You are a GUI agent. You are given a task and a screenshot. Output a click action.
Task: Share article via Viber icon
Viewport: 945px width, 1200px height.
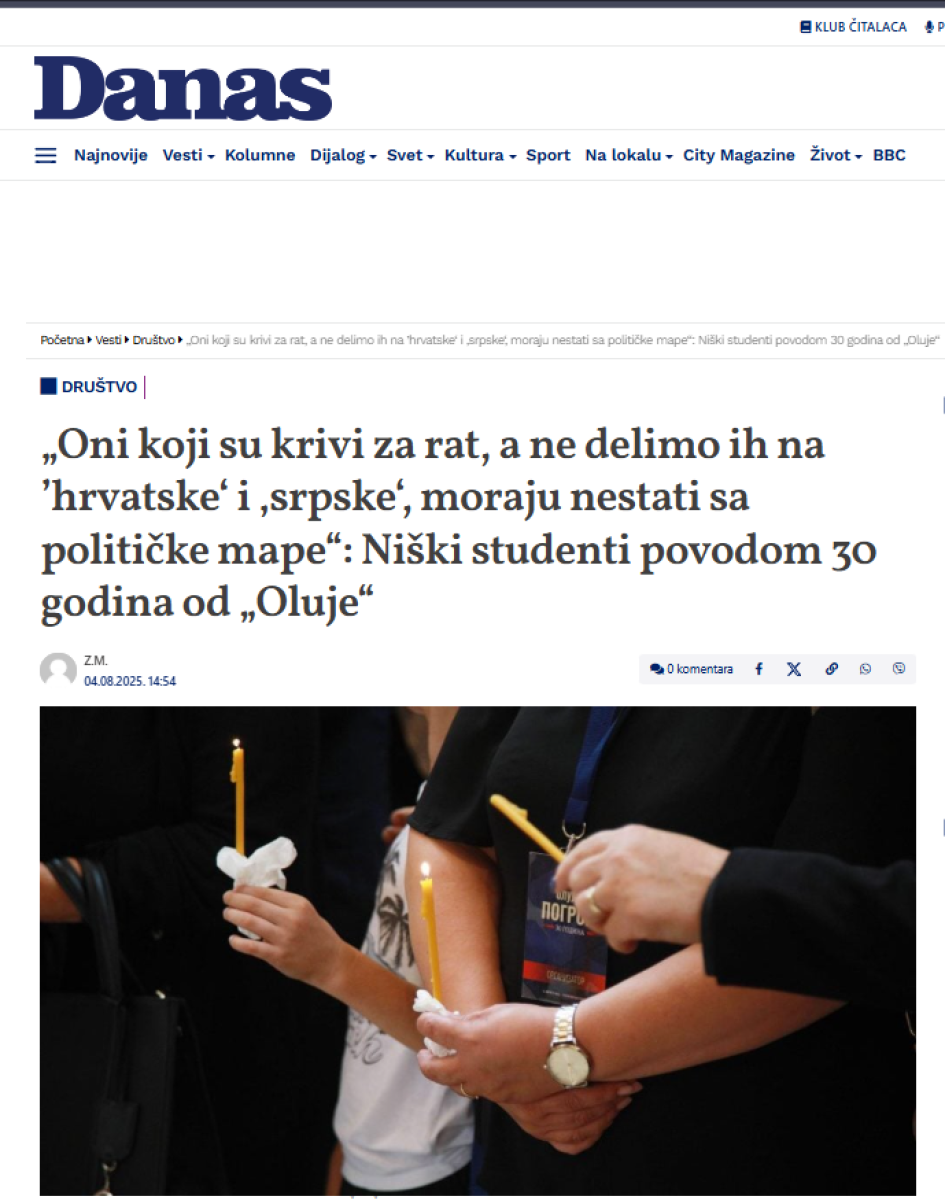pos(899,669)
